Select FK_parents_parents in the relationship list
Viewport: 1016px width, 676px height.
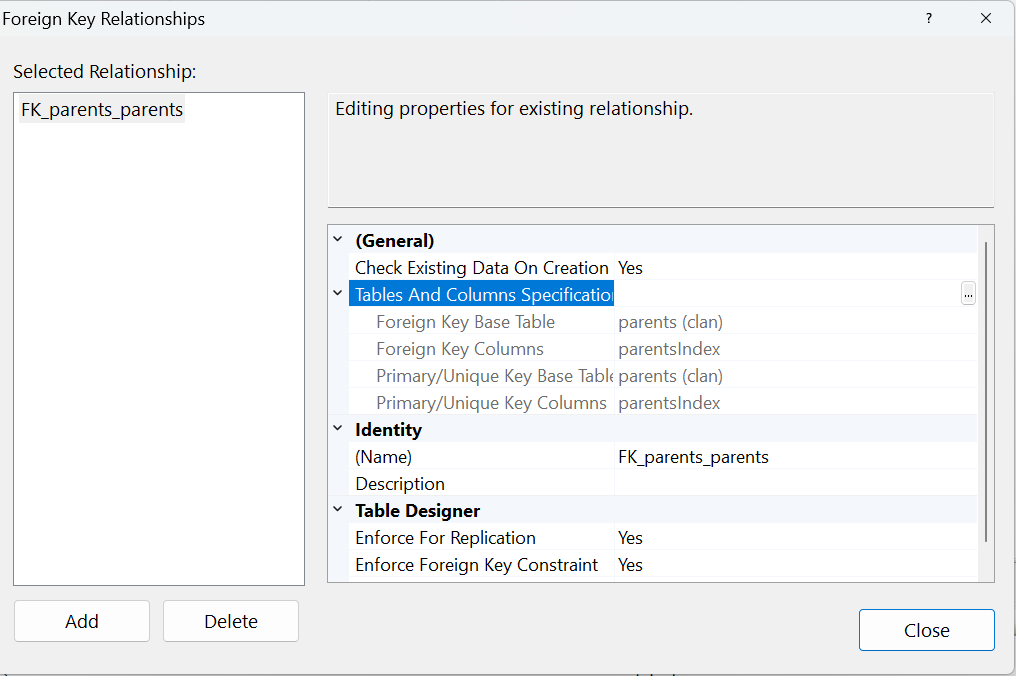pyautogui.click(x=102, y=110)
